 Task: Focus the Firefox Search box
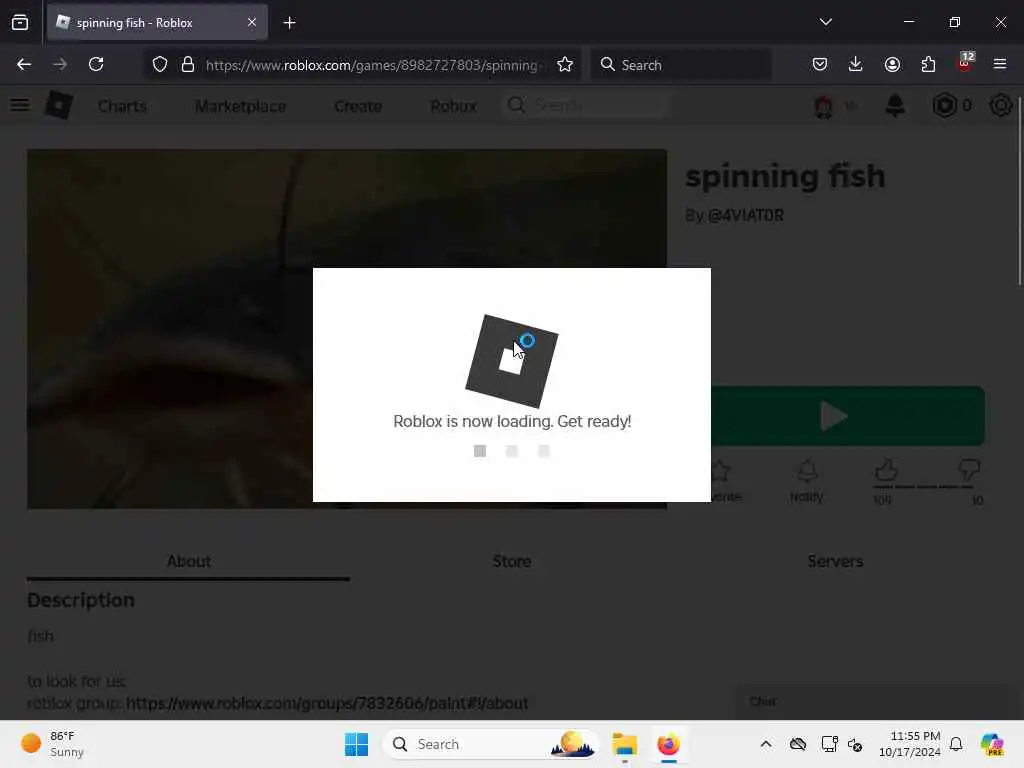pos(681,65)
